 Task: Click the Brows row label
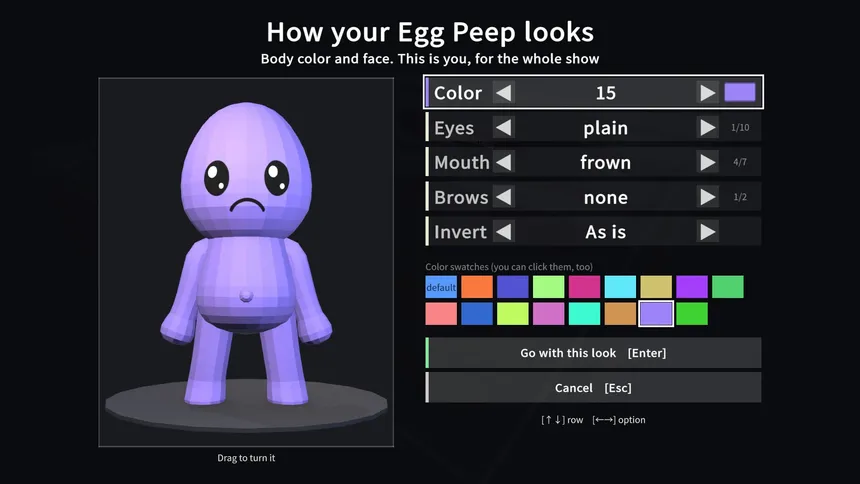[461, 197]
